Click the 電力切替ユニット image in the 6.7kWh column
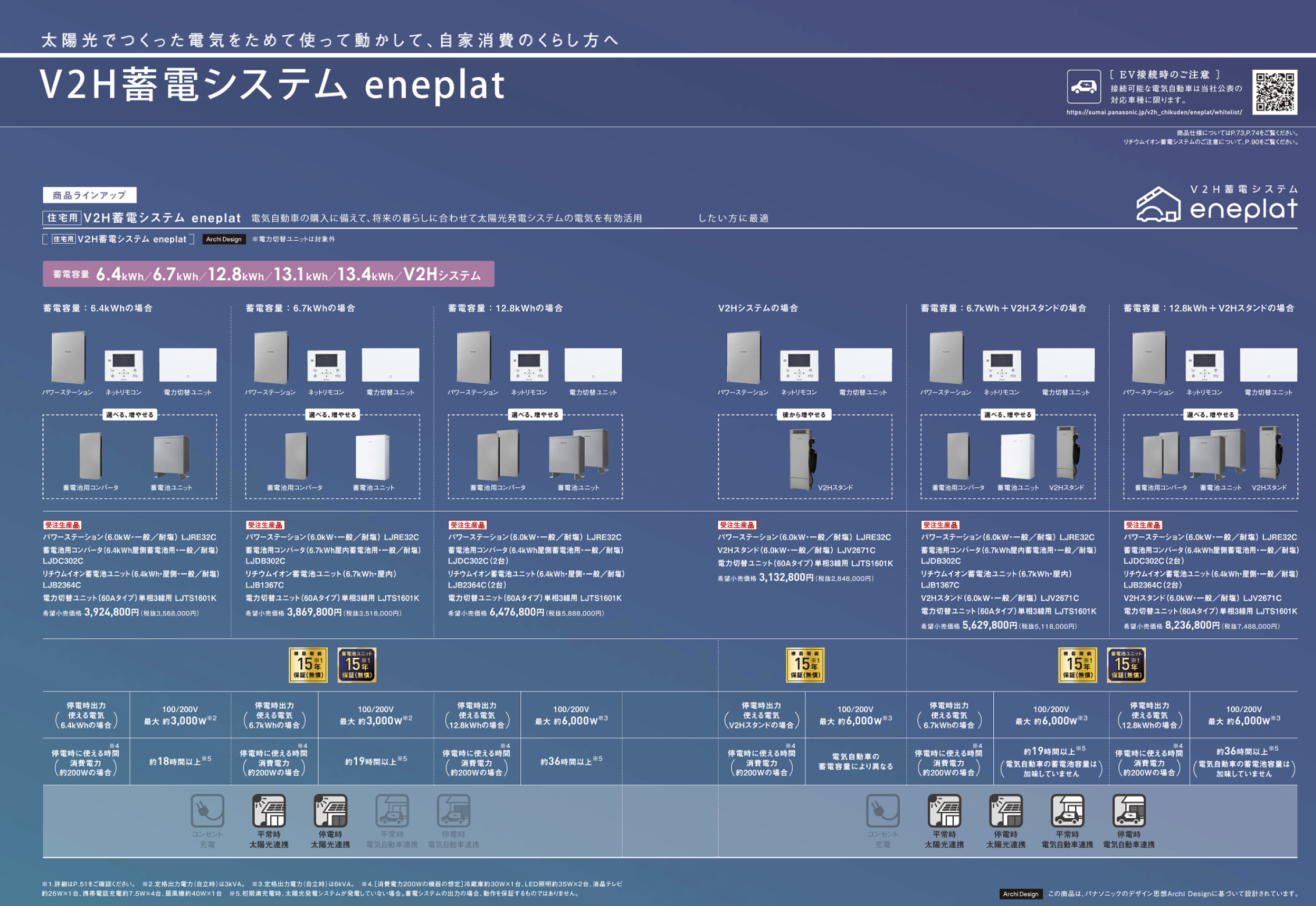 click(x=391, y=365)
